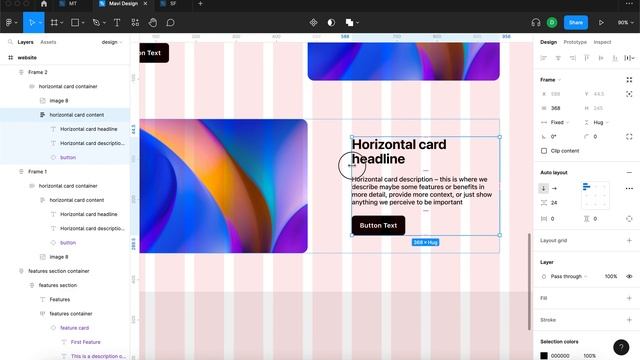This screenshot has height=360, width=640.
Task: Open the Resources tool
Action: coord(135,22)
